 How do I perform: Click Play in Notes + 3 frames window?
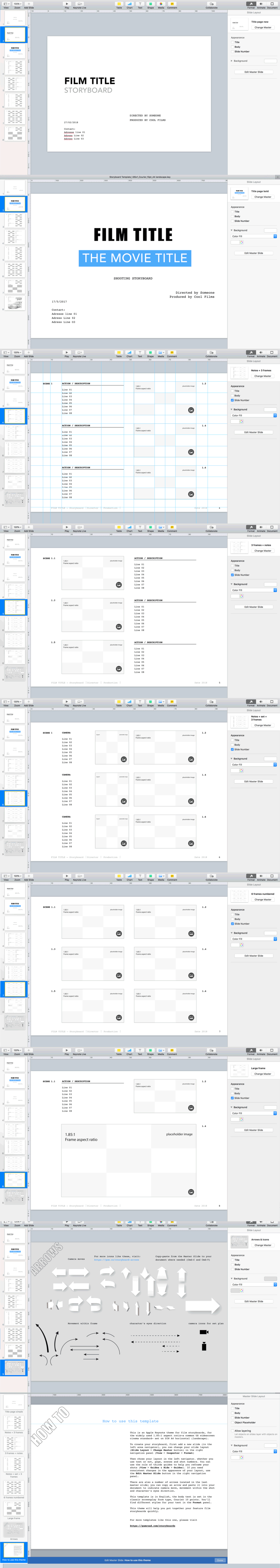[x=67, y=352]
